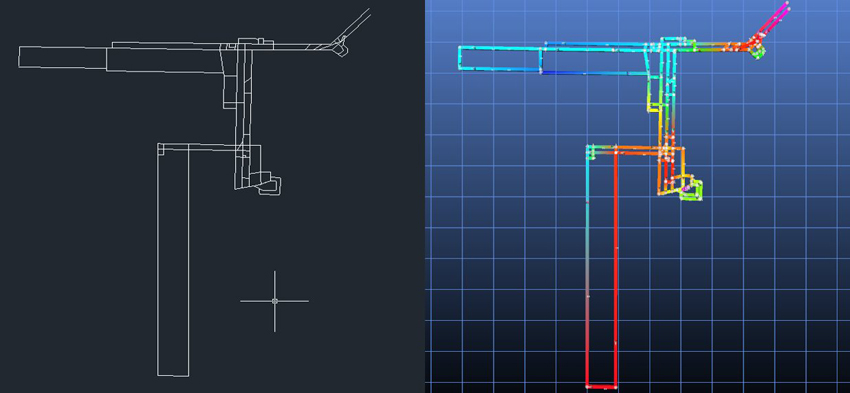
Task: Click the left end rectangle of CAD wireframe
Action: (63, 57)
